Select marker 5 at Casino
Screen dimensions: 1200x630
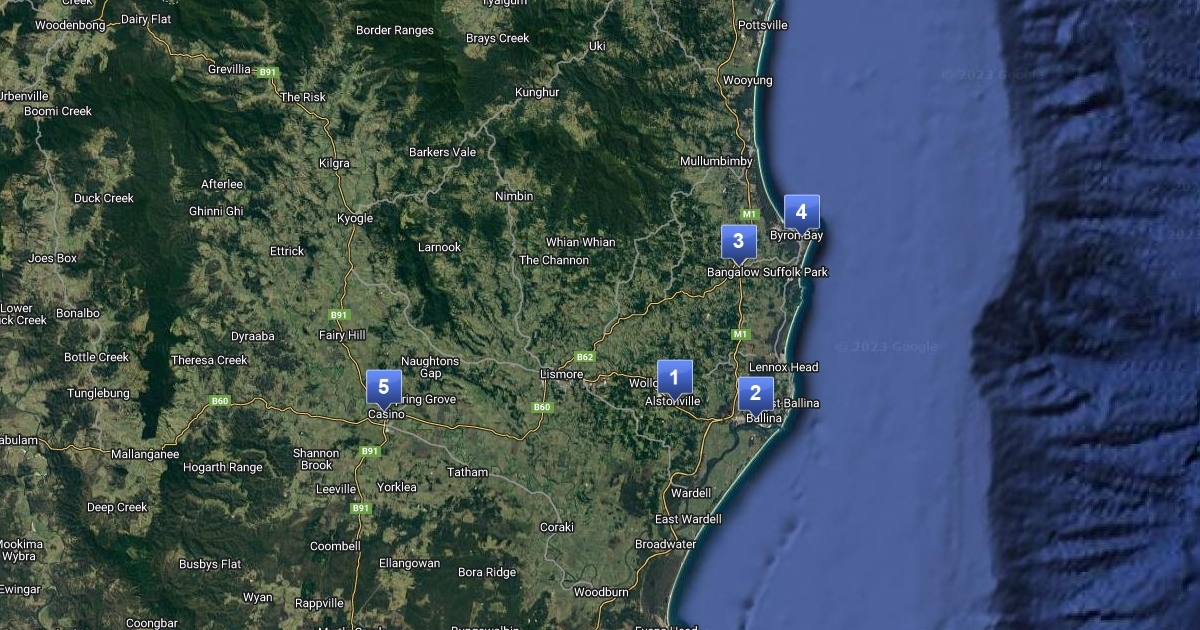tap(383, 387)
